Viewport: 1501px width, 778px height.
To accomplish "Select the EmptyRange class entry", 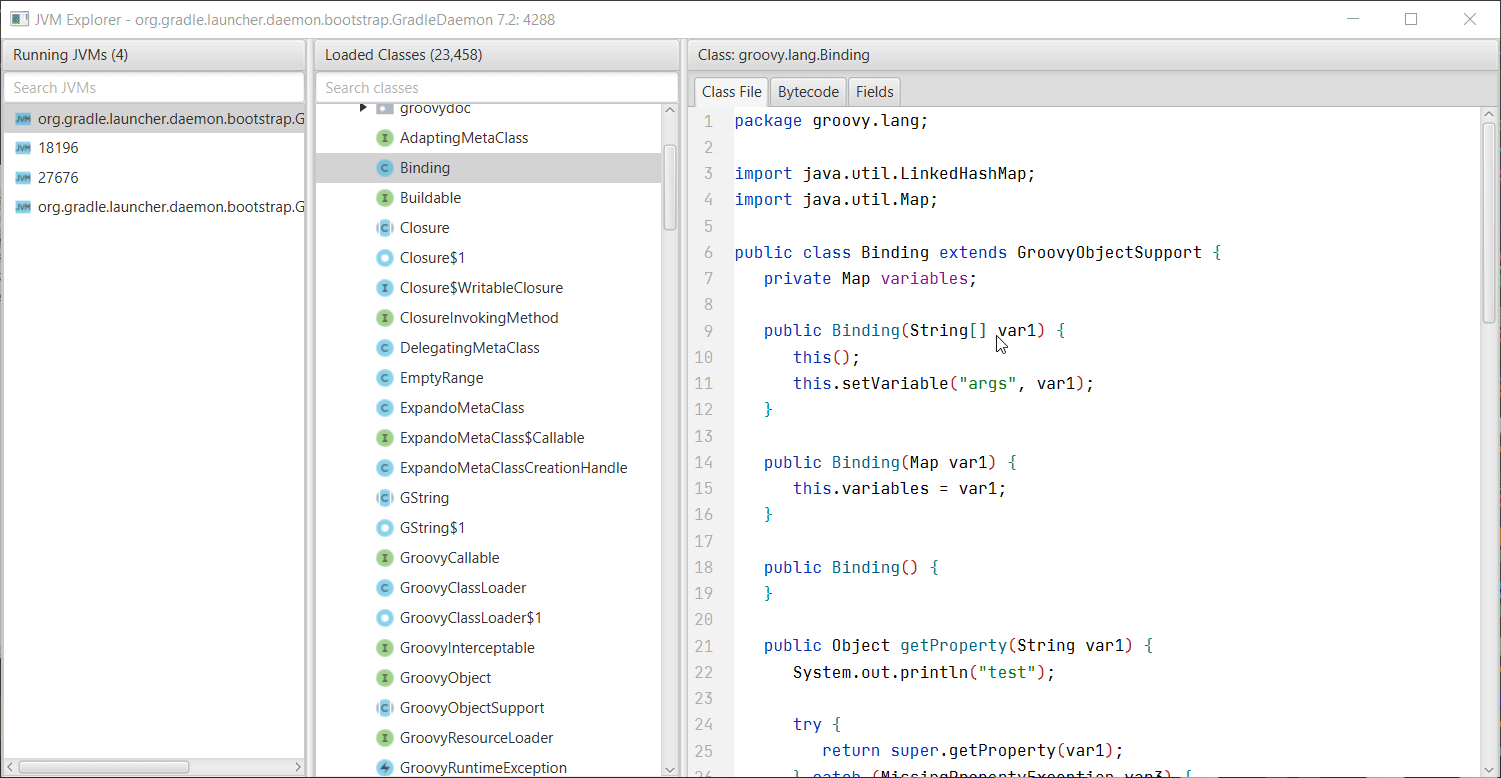I will click(x=488, y=378).
